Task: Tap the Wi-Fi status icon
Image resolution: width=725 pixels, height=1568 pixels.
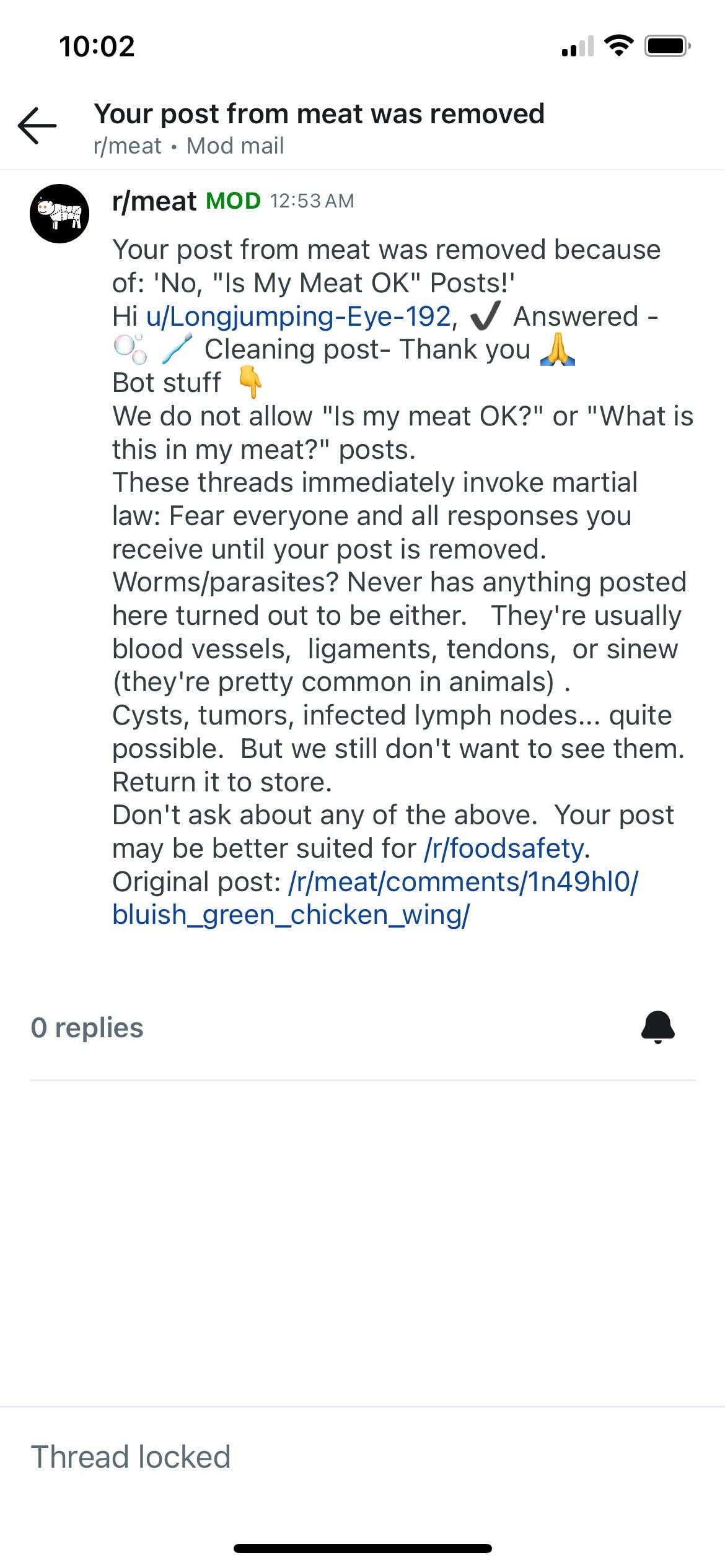Action: [x=618, y=46]
